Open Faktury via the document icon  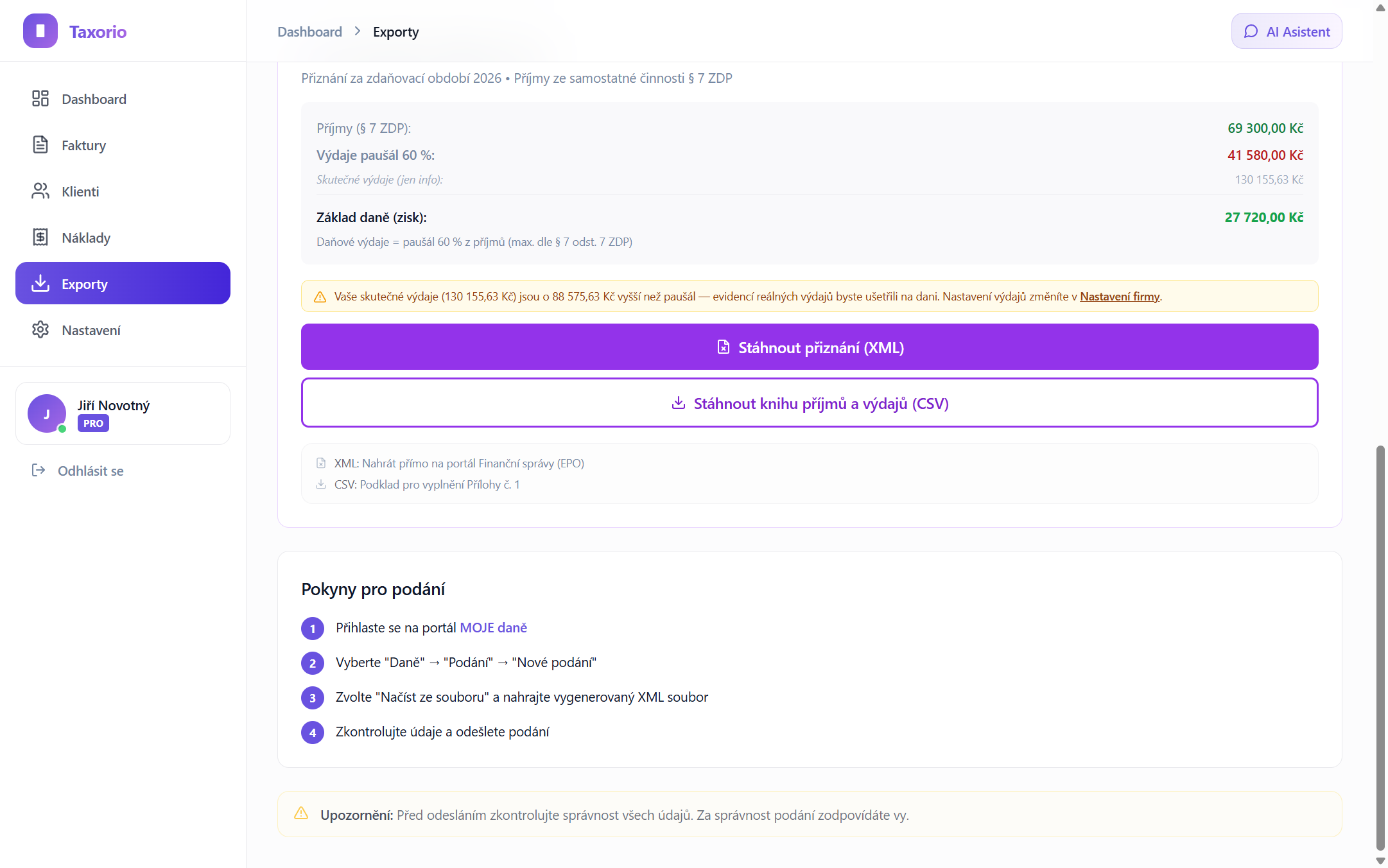pos(40,144)
